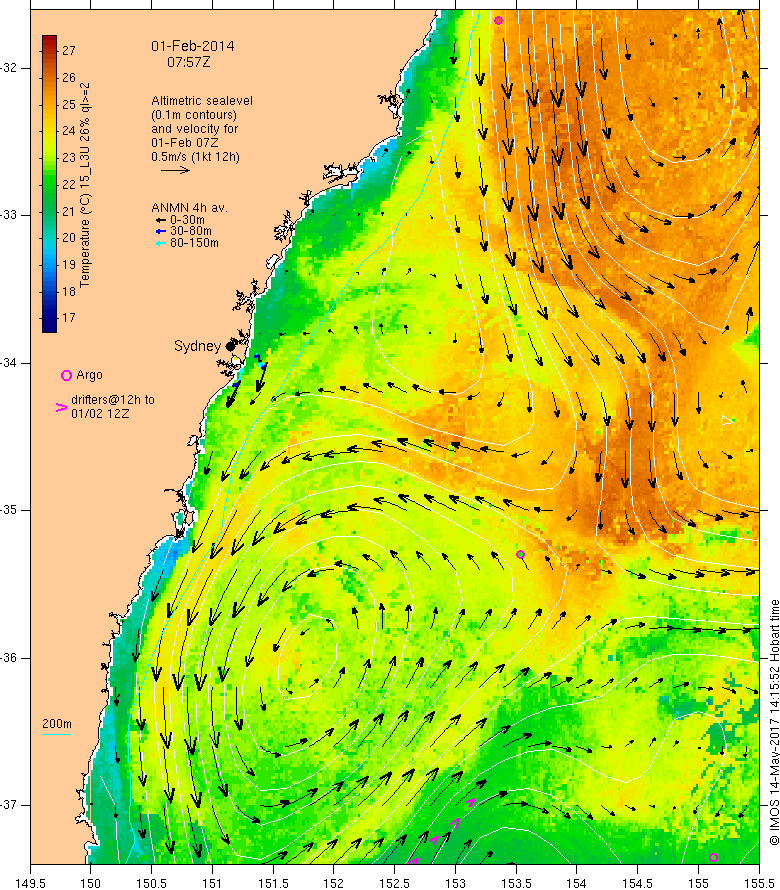This screenshot has width=780, height=890.
Task: Click the cyan 80-150m legend arrow
Action: point(161,243)
